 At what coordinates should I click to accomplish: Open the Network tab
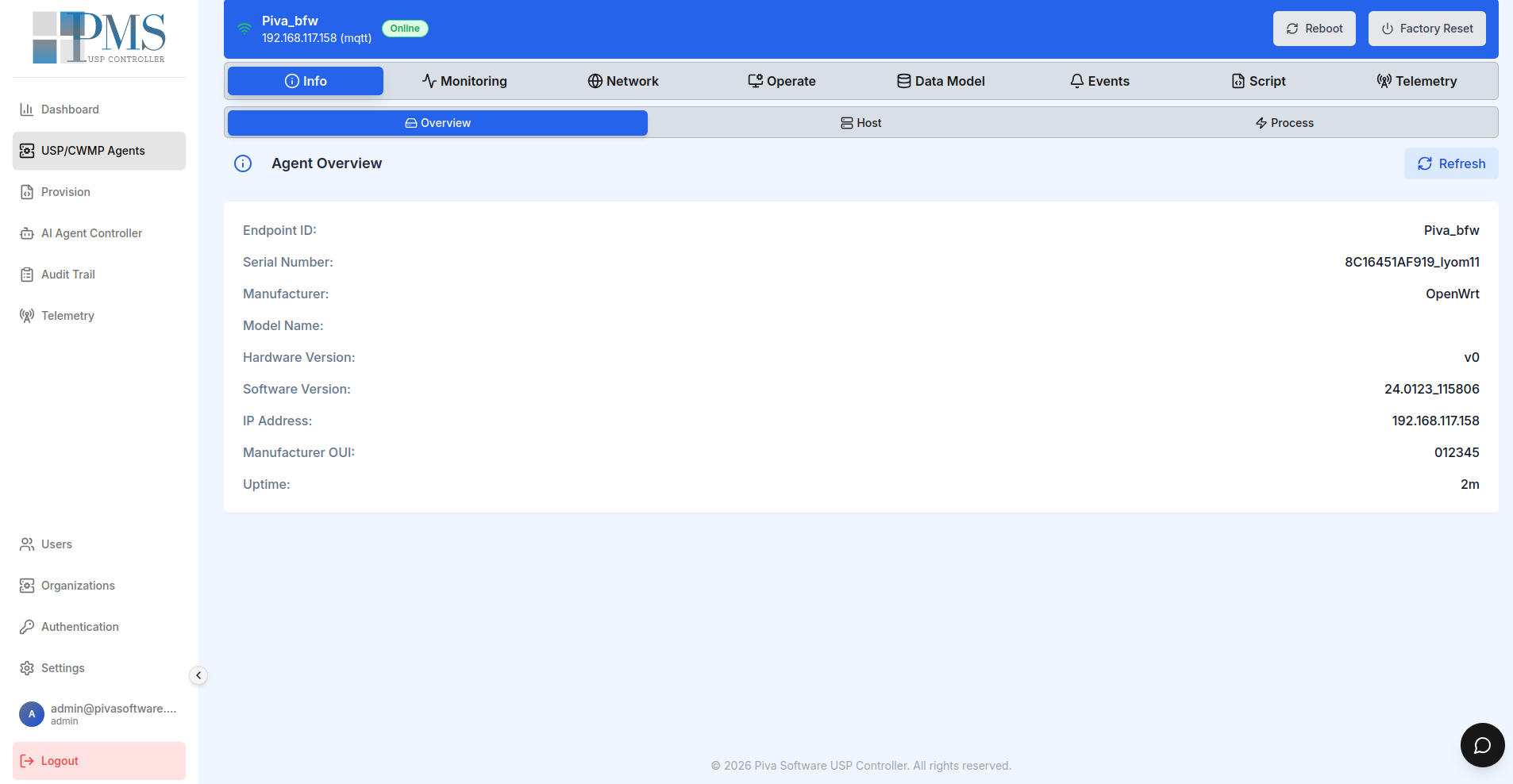tap(623, 81)
